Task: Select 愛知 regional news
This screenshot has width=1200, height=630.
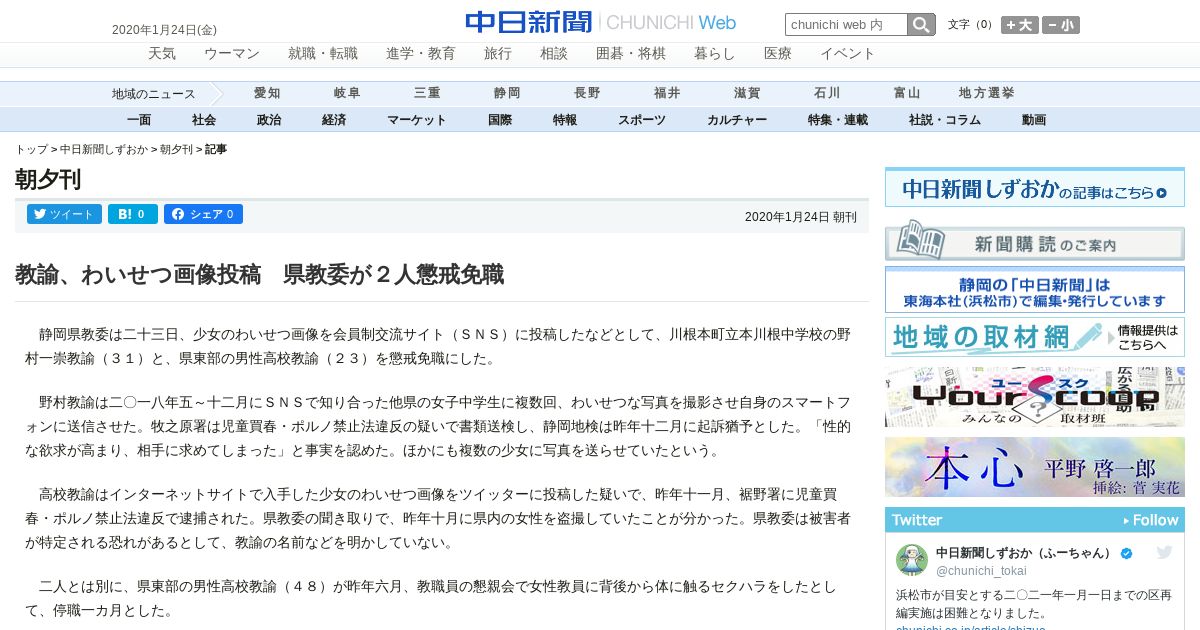Action: 267,93
